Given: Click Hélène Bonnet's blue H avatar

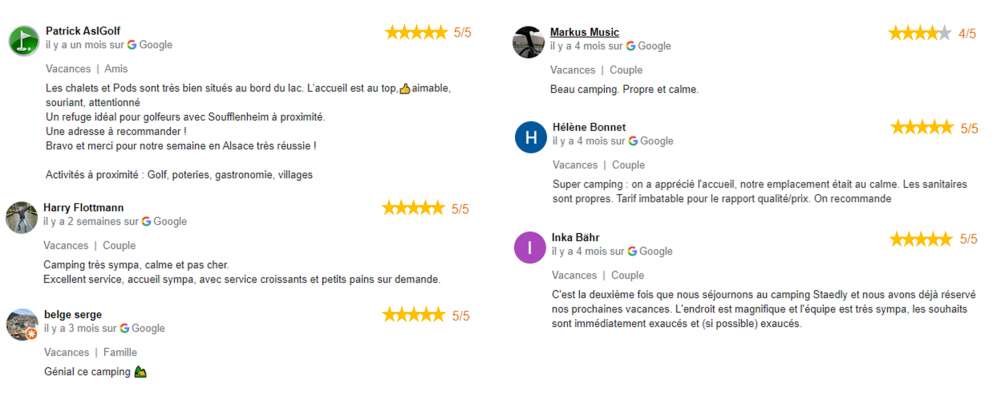Looking at the screenshot, I should point(530,137).
